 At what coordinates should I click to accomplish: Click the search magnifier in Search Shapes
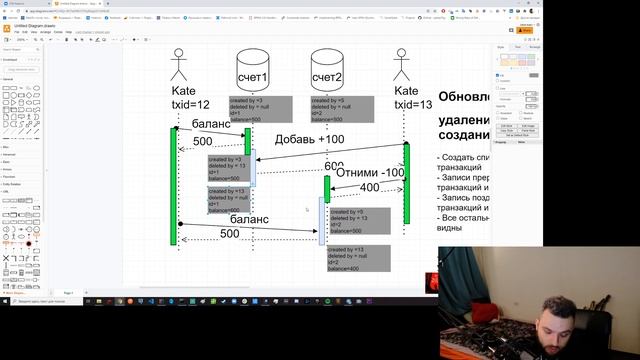pos(38,49)
